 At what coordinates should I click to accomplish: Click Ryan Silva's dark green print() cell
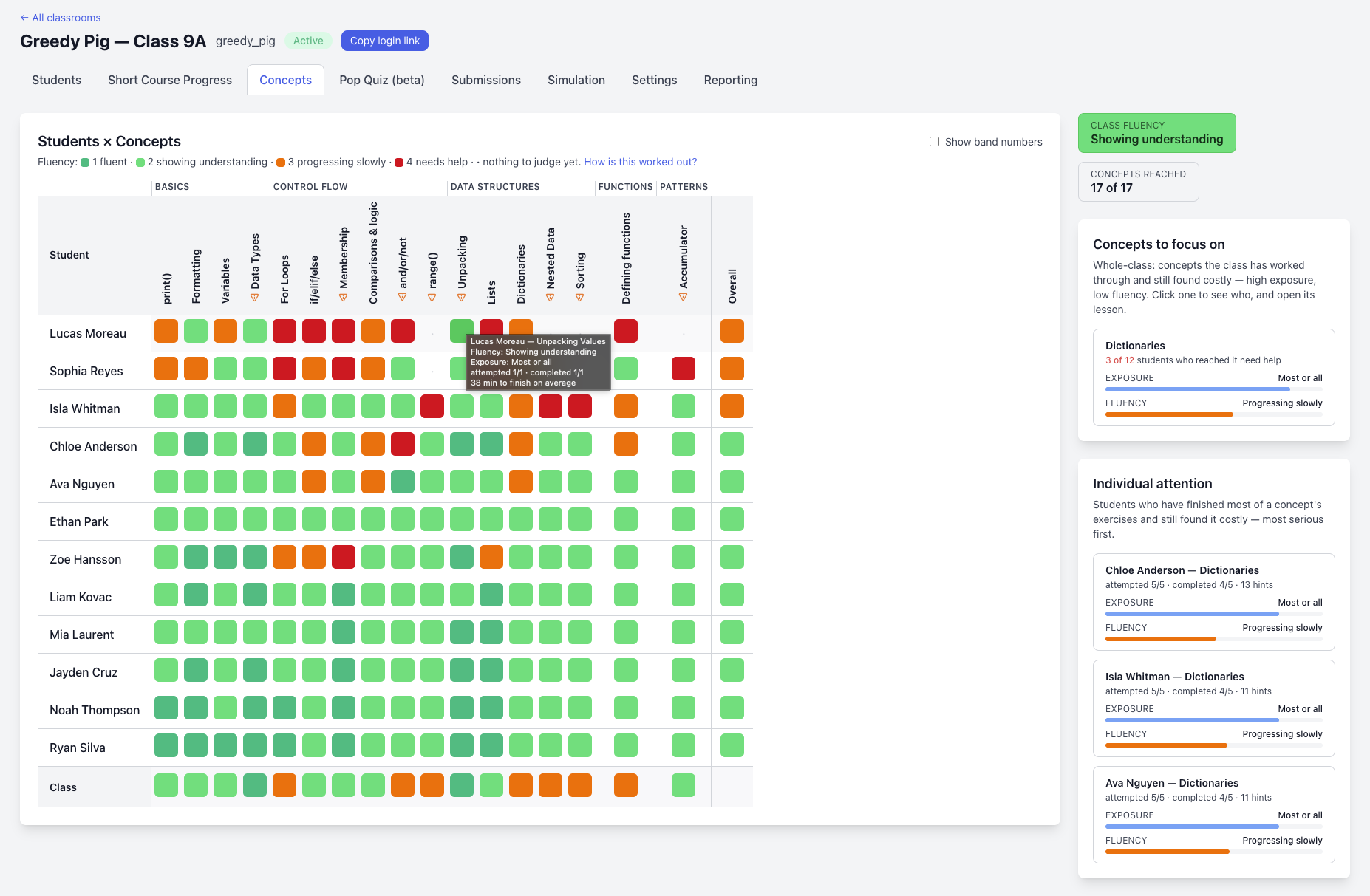pyautogui.click(x=166, y=745)
